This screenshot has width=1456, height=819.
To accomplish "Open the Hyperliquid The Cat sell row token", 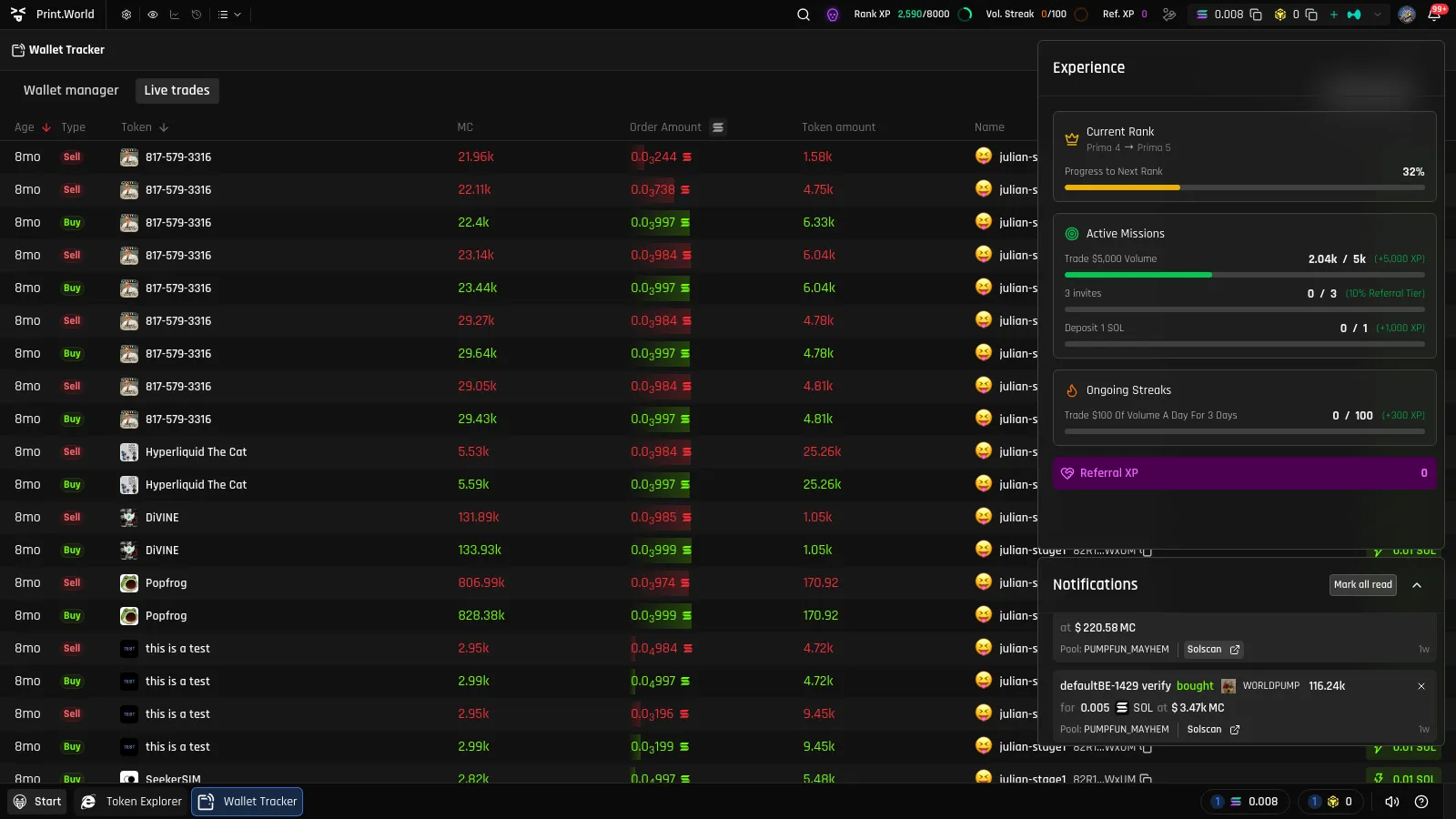I will click(196, 452).
